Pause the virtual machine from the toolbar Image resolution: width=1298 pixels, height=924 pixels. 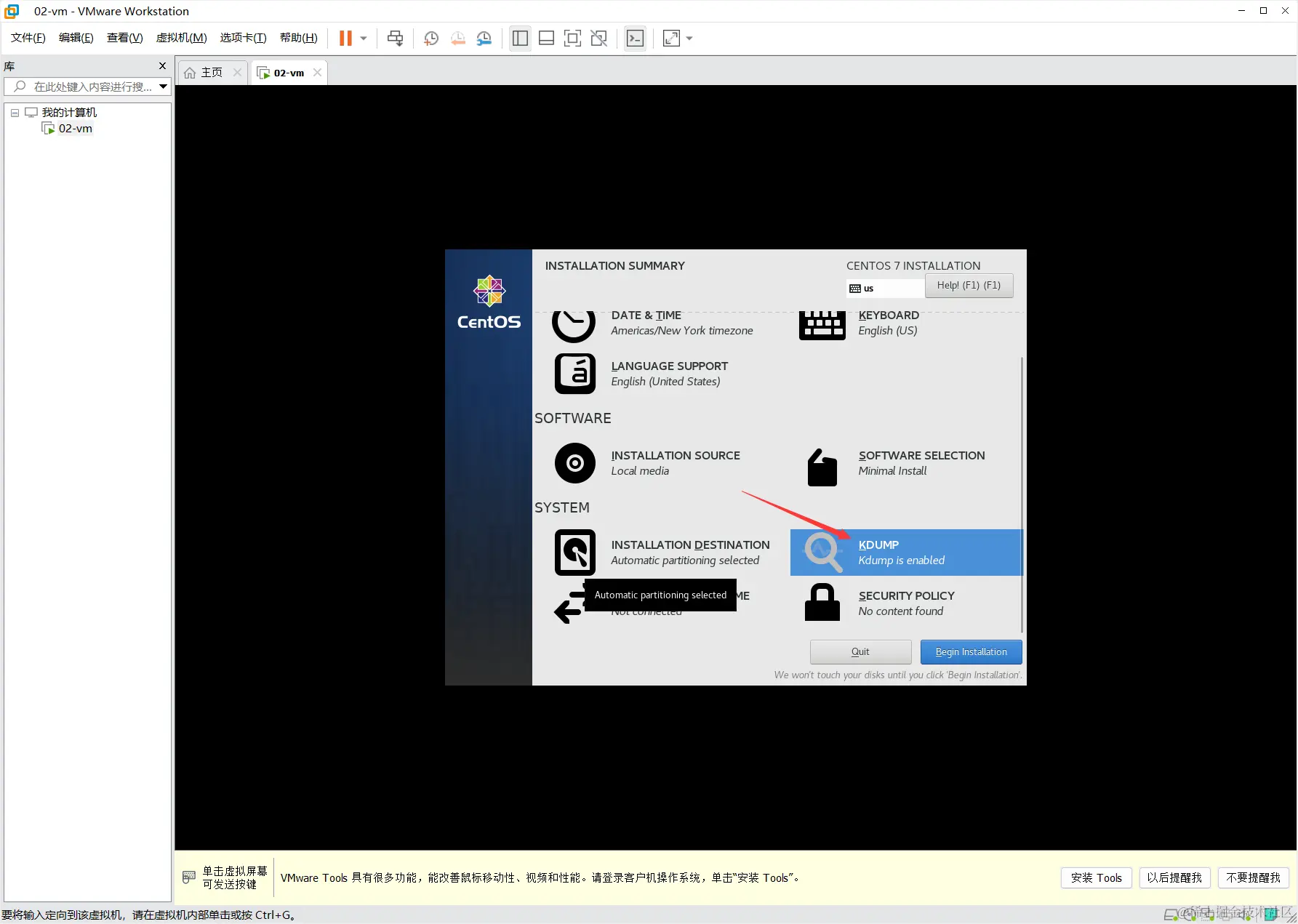click(x=345, y=39)
